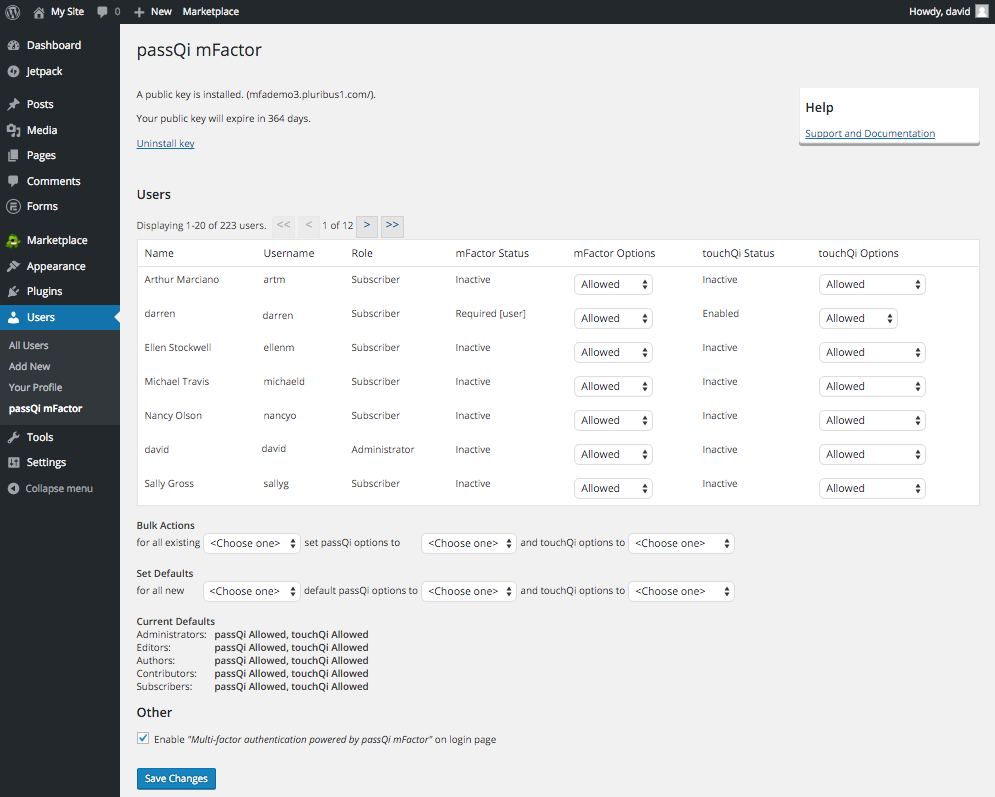Click the Save Changes button

point(176,779)
